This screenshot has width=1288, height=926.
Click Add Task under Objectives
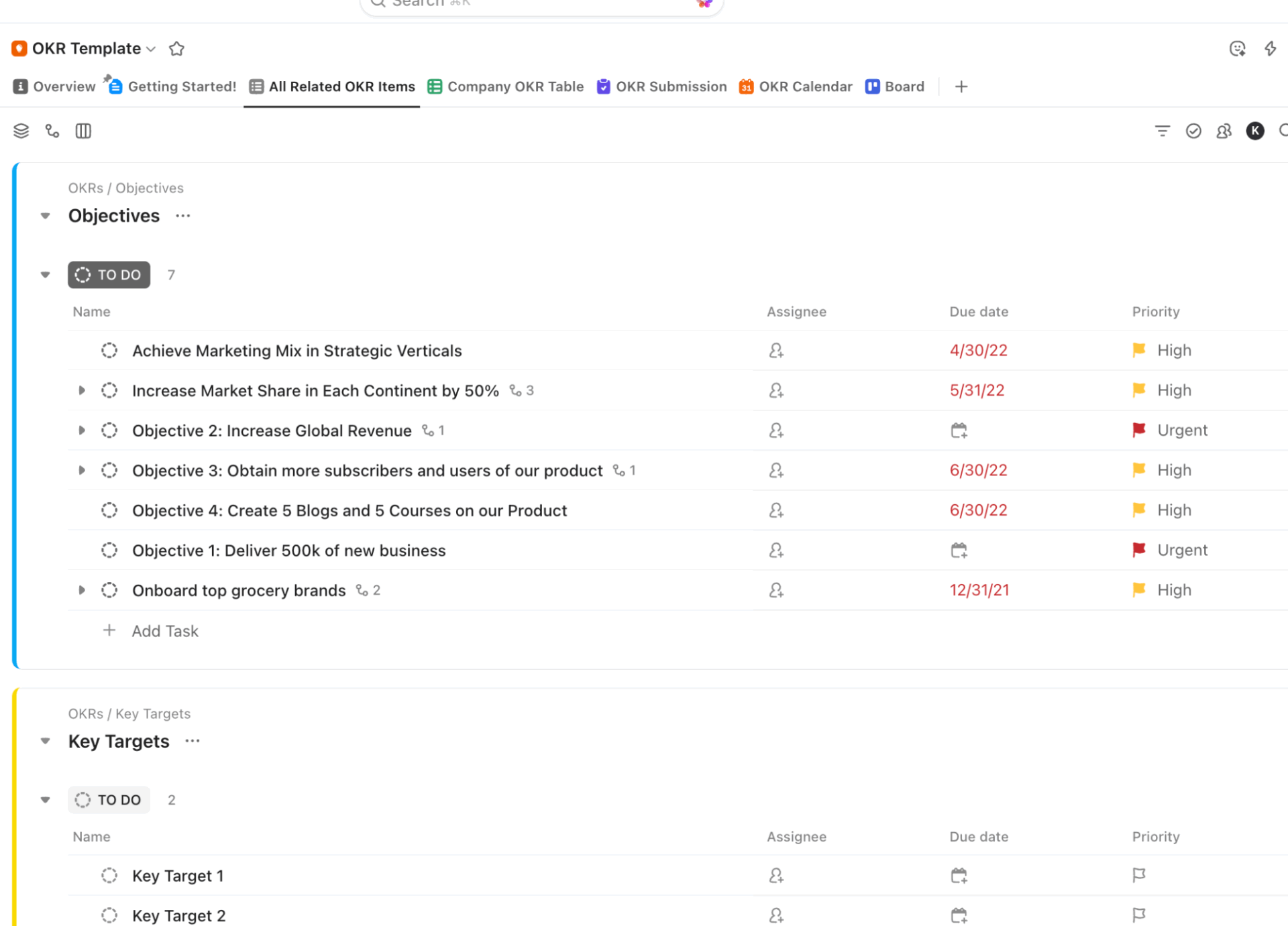[x=164, y=631]
